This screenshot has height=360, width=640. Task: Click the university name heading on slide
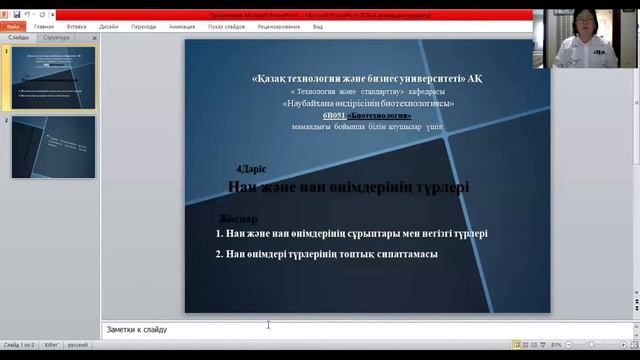pos(367,78)
